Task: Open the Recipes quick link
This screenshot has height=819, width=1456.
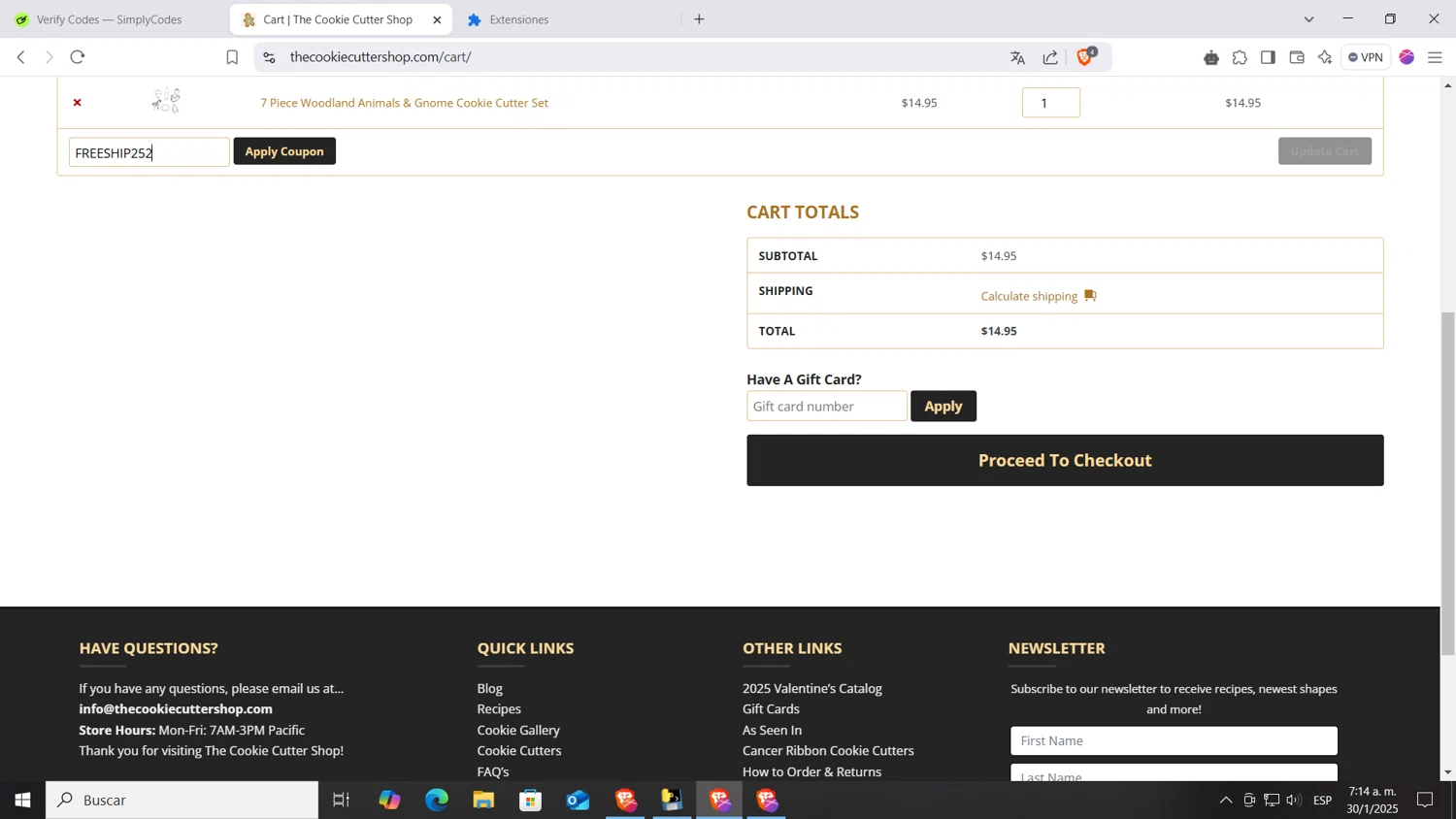Action: [499, 709]
